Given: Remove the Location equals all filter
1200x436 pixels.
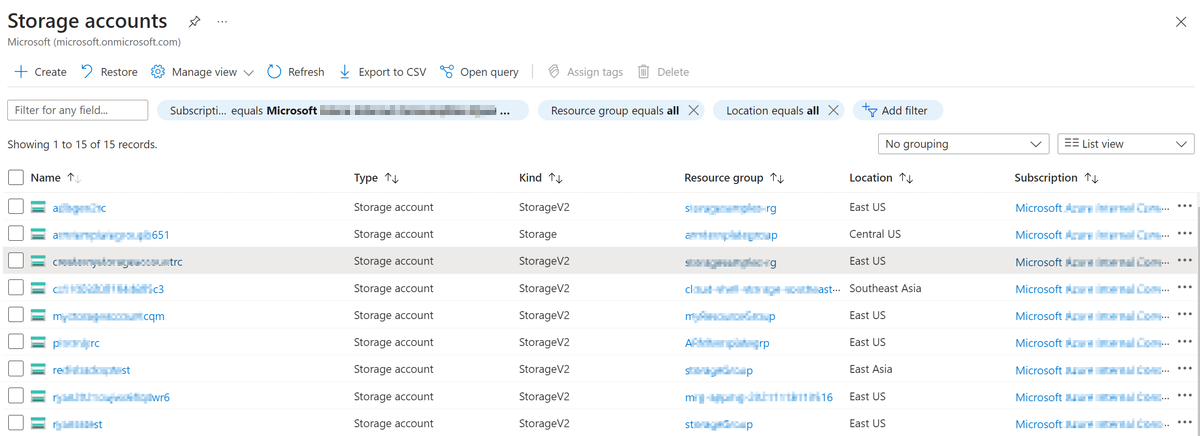Looking at the screenshot, I should tap(832, 111).
